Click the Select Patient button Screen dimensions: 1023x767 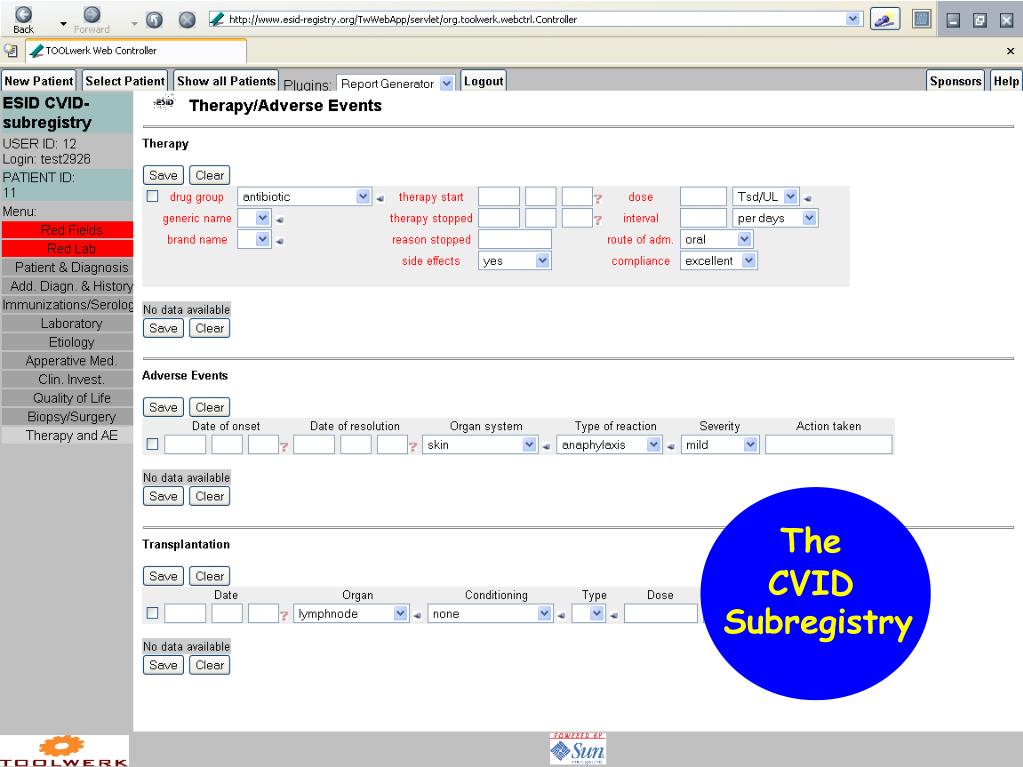(125, 81)
